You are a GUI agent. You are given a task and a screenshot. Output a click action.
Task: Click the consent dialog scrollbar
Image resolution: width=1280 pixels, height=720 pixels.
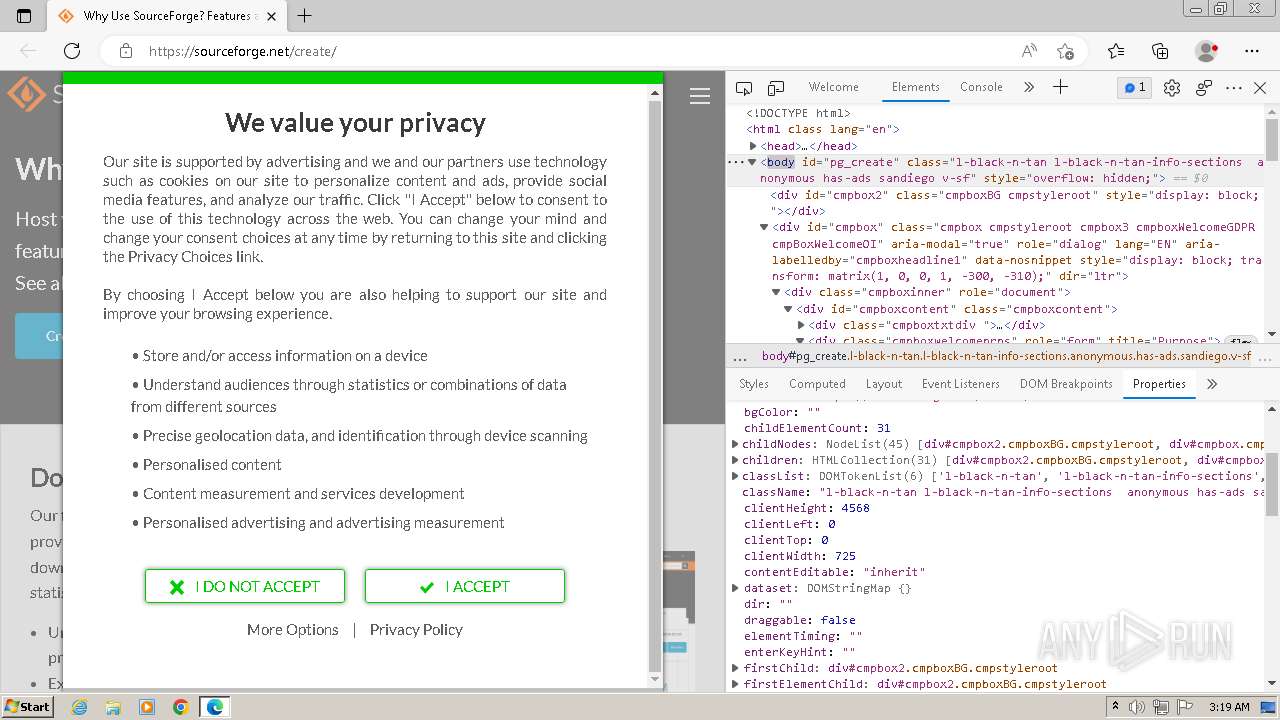655,385
